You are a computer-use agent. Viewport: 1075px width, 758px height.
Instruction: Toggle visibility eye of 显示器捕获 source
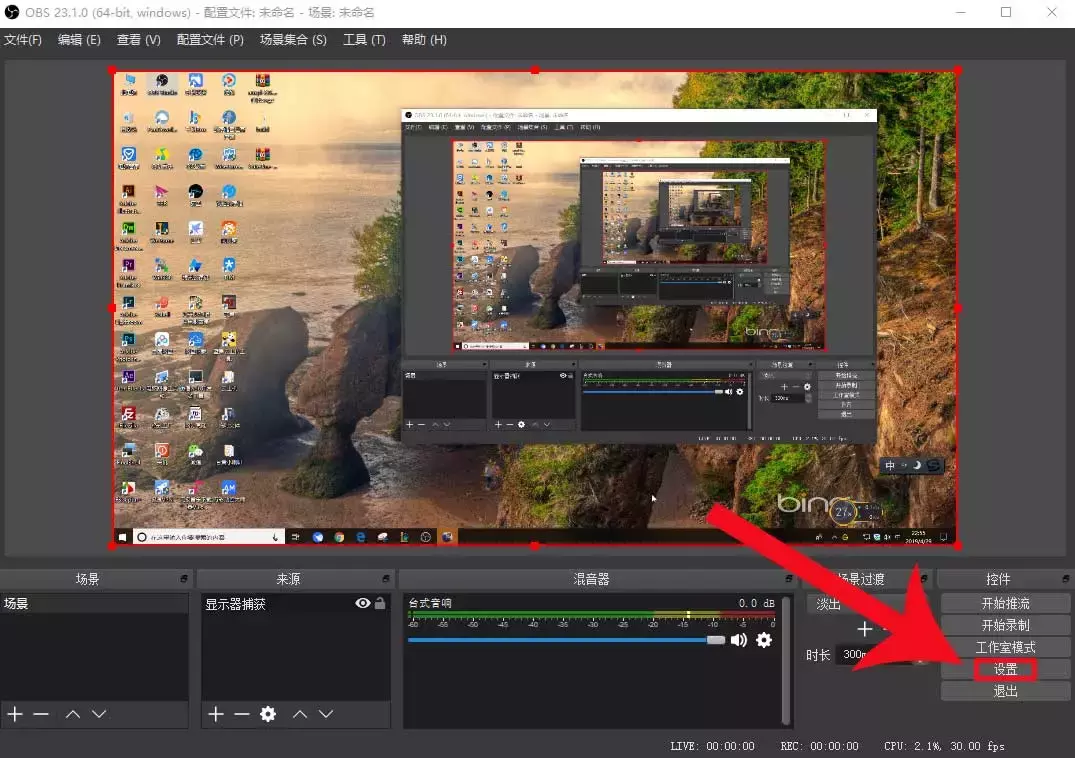363,604
